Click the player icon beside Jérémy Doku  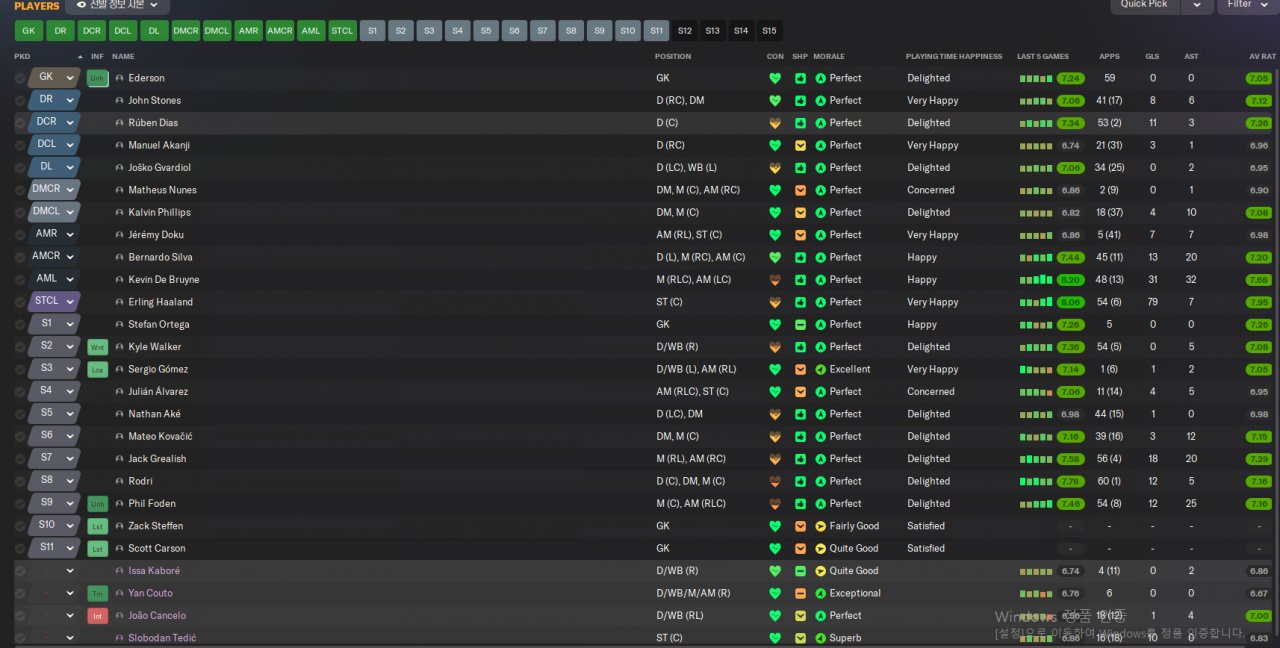pos(120,235)
